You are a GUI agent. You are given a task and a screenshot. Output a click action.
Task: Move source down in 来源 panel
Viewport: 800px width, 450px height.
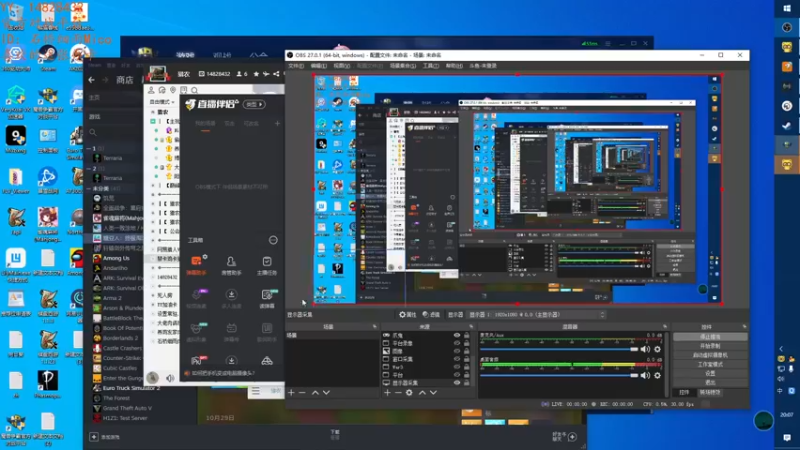click(x=433, y=393)
